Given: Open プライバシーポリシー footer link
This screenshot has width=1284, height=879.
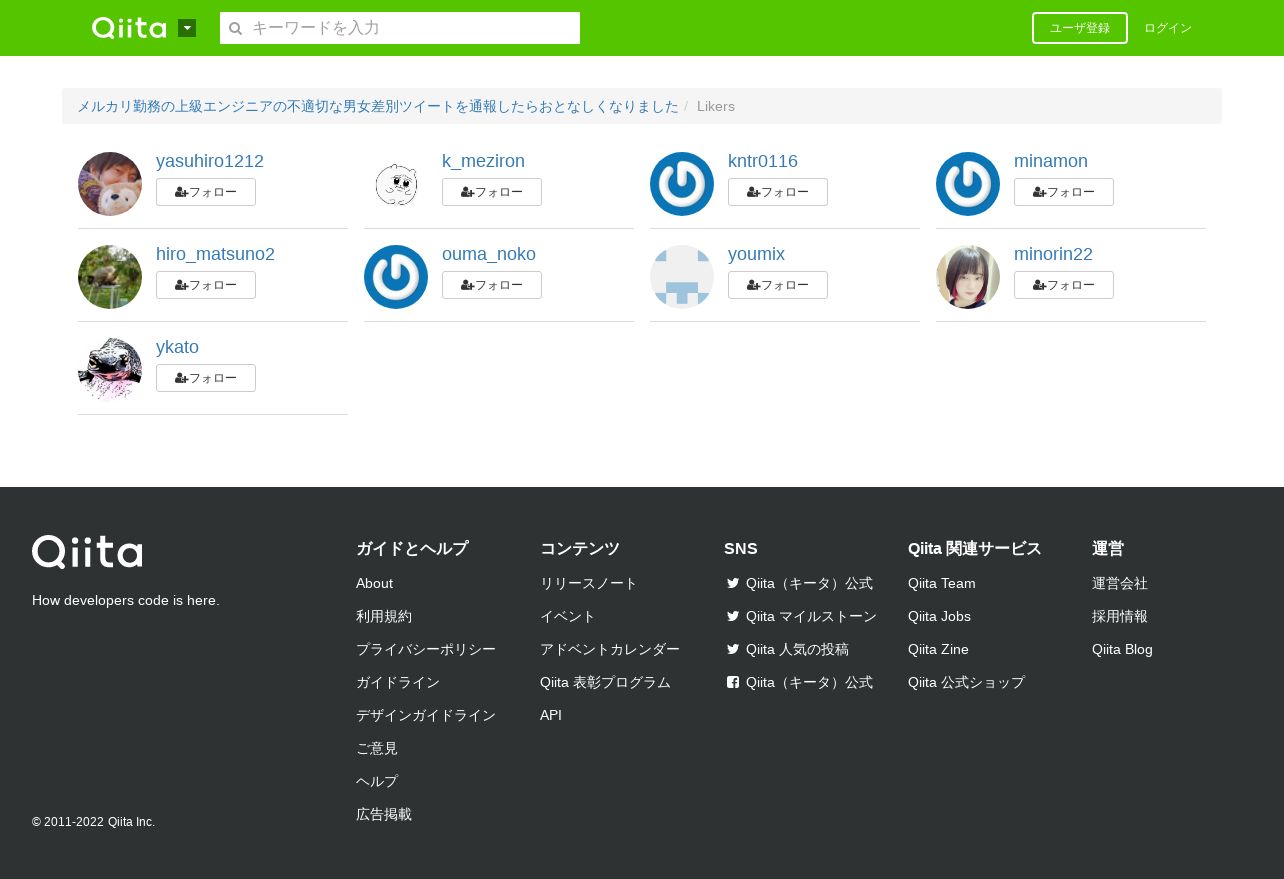Looking at the screenshot, I should (x=426, y=649).
